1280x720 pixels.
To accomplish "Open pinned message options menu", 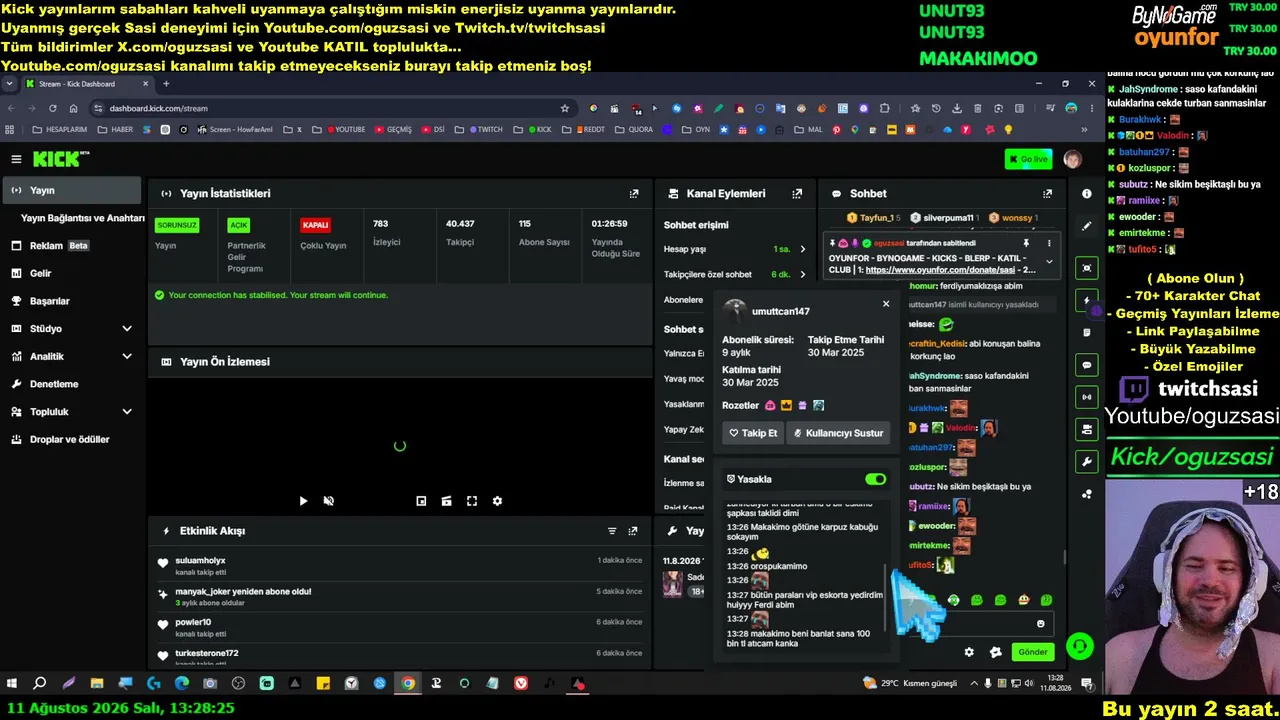I will 1049,243.
